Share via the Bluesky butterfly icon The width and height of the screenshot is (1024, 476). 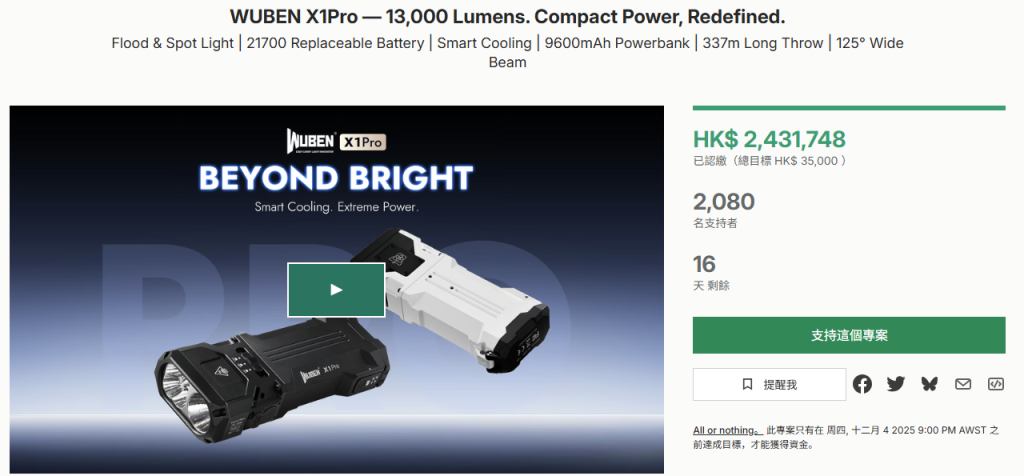pos(929,384)
